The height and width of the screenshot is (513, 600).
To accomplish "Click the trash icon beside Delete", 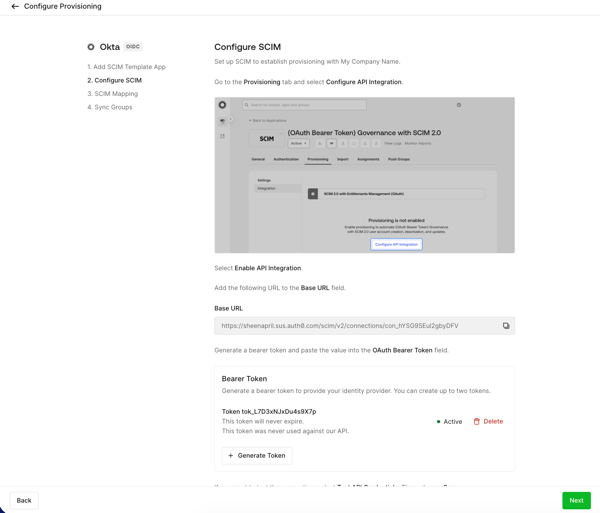I will point(476,422).
